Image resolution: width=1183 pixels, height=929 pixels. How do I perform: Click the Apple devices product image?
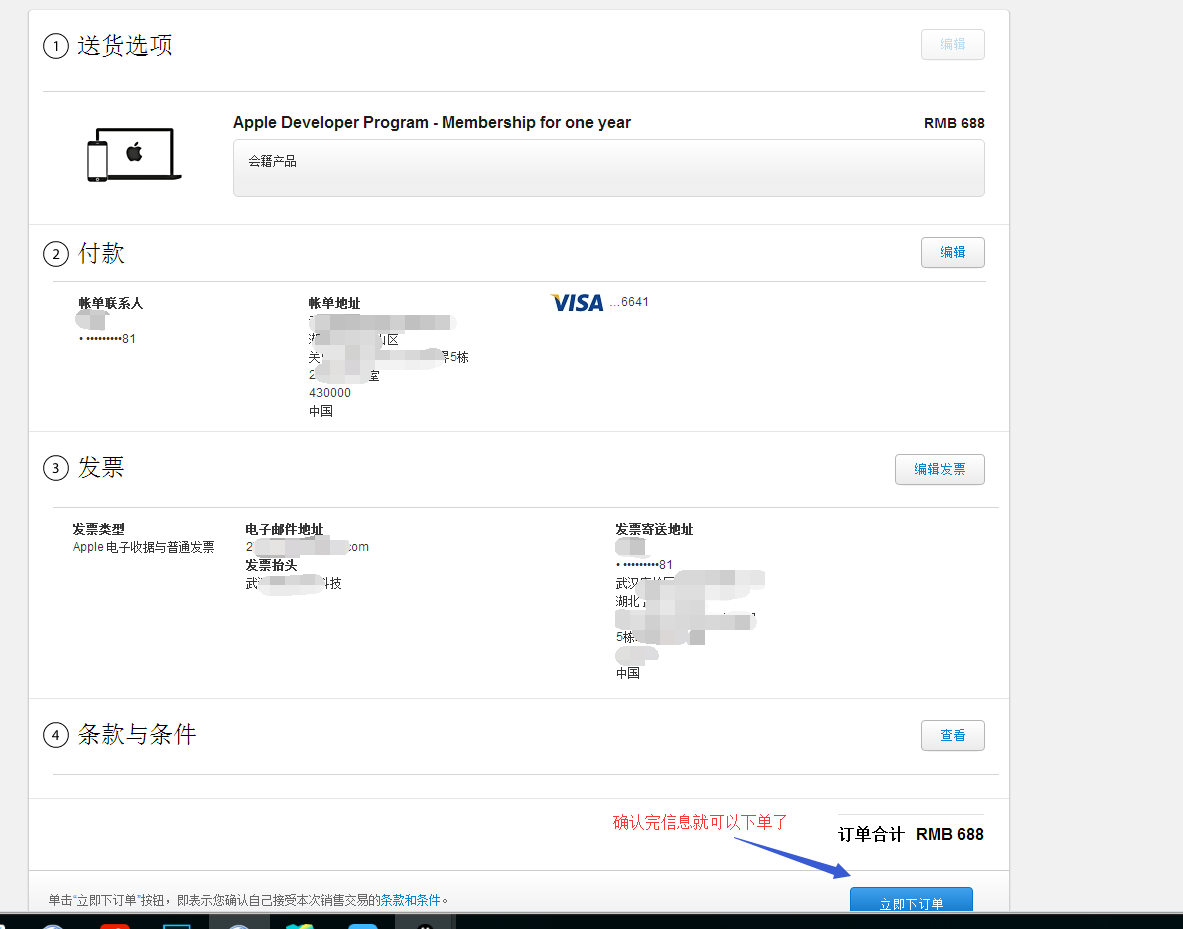point(133,155)
